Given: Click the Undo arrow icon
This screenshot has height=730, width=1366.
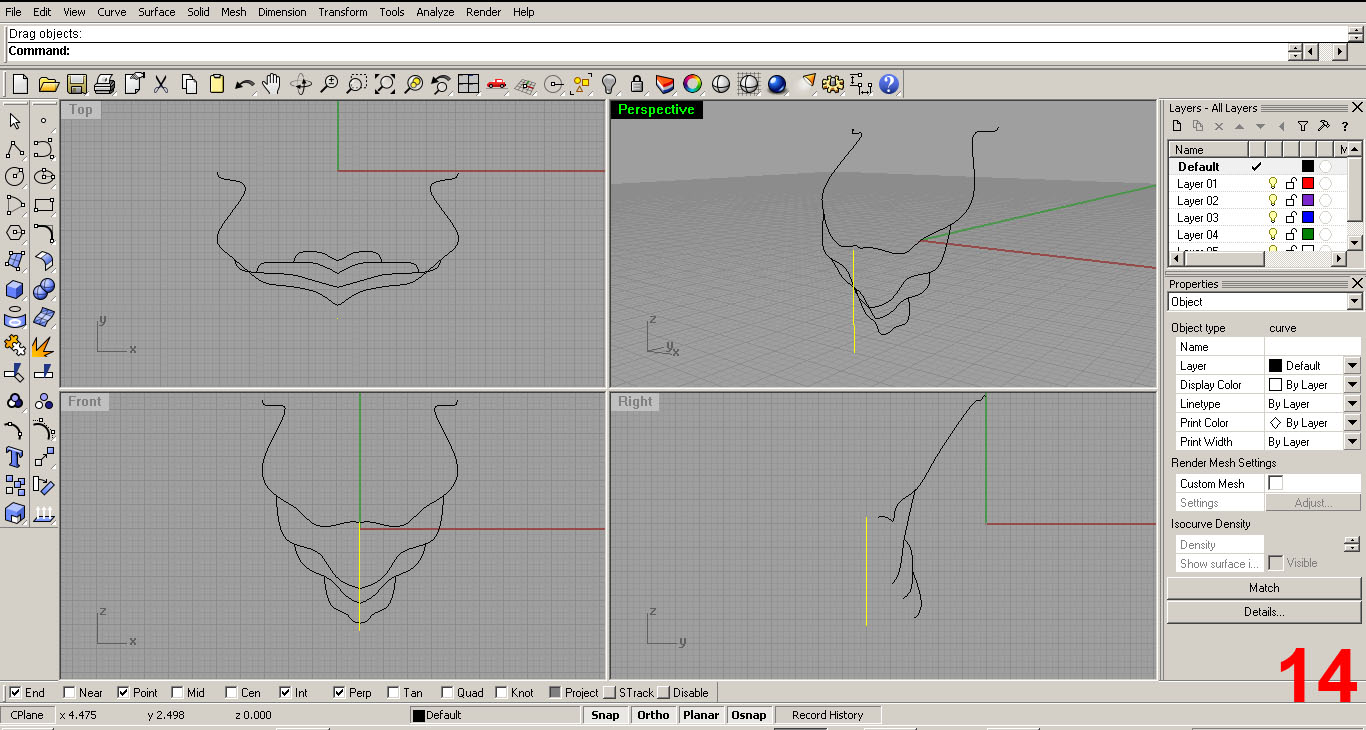Looking at the screenshot, I should (245, 84).
